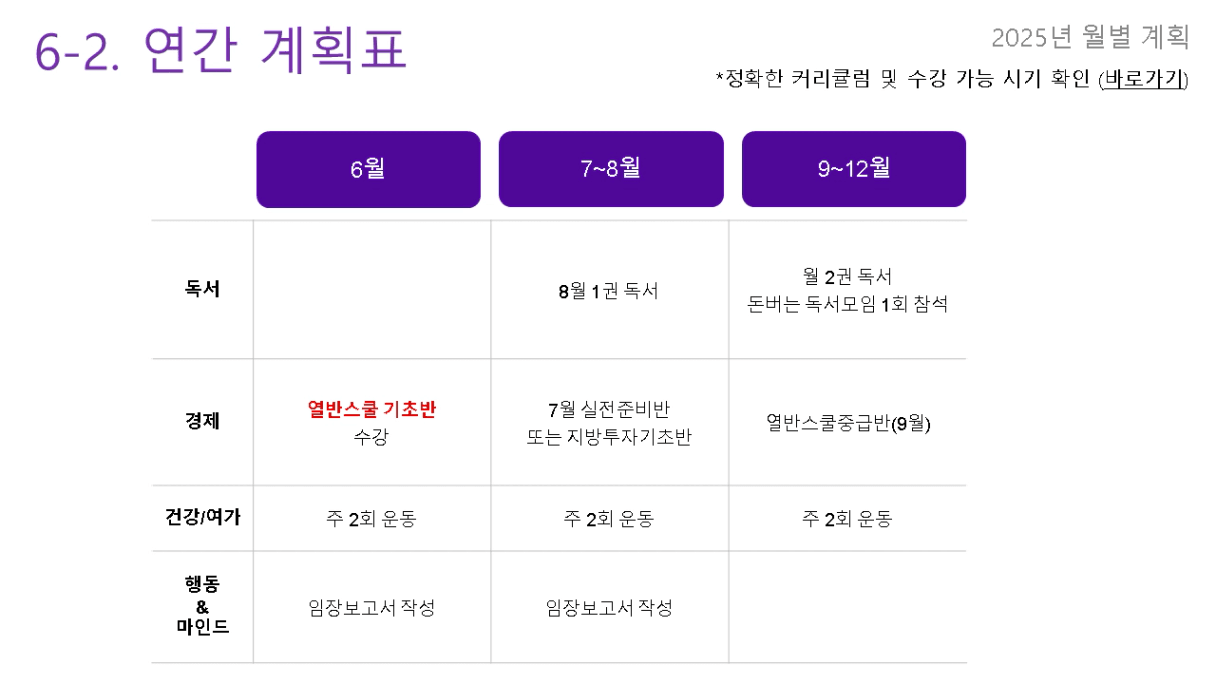Viewport: 1216px width, 684px height.
Task: Select the 6월 header button
Action: pyautogui.click(x=368, y=169)
